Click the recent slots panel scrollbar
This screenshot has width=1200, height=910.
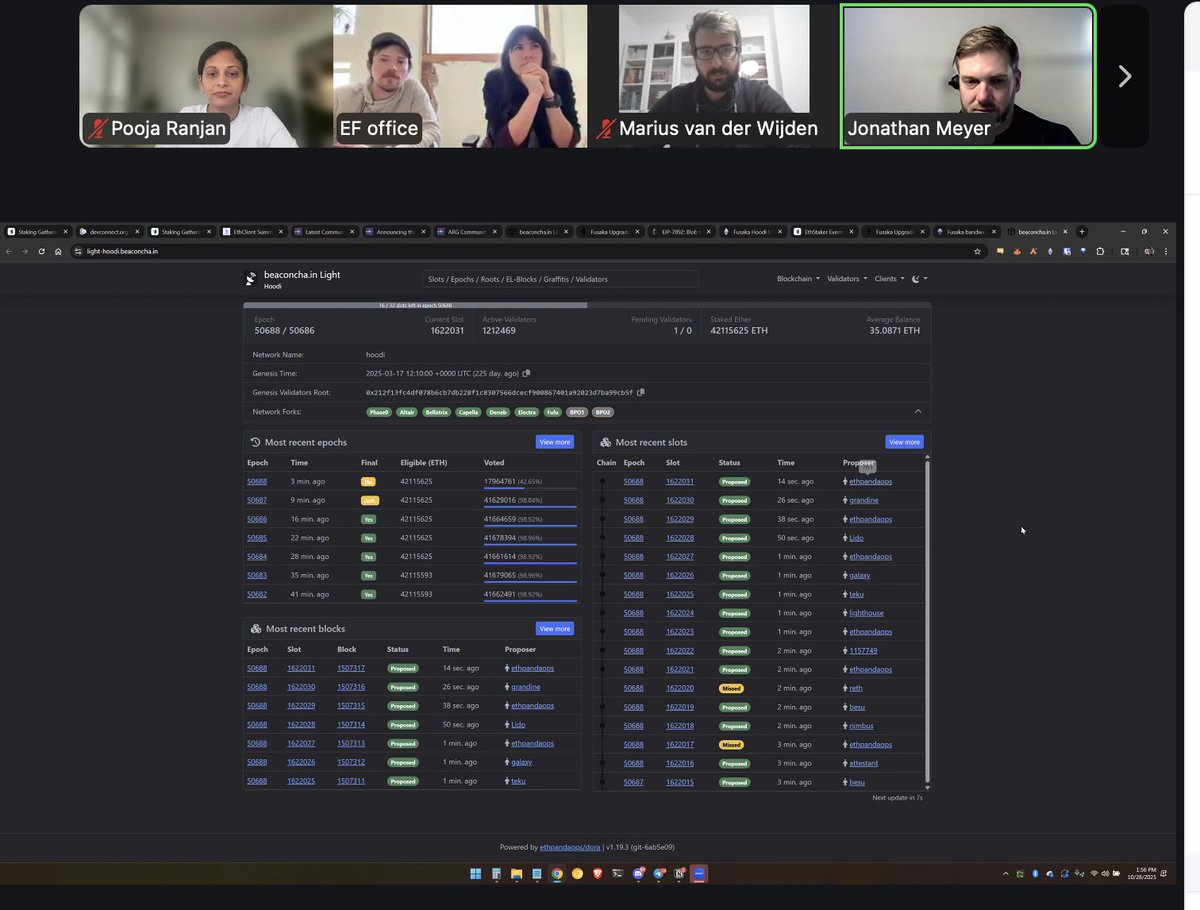(x=927, y=620)
